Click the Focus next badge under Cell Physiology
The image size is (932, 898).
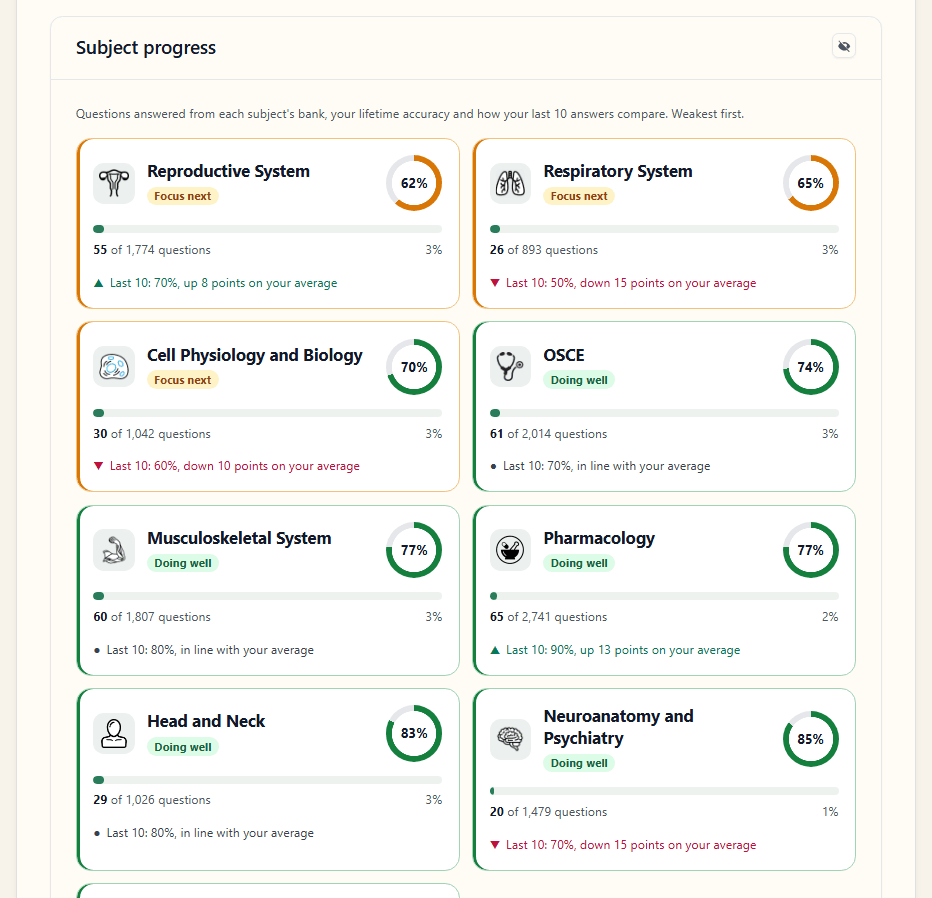pos(182,380)
